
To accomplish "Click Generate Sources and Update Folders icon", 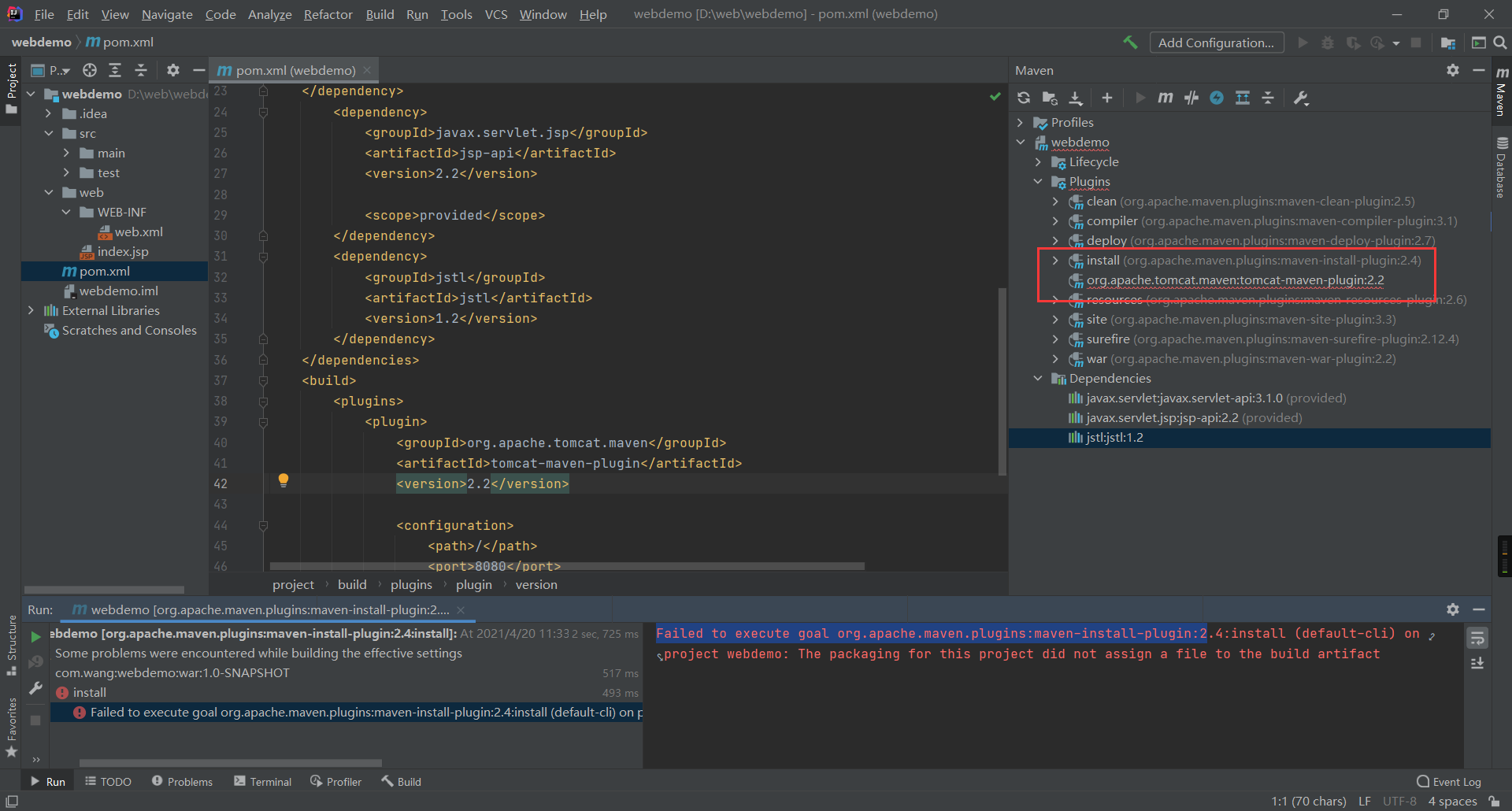I will point(1050,98).
